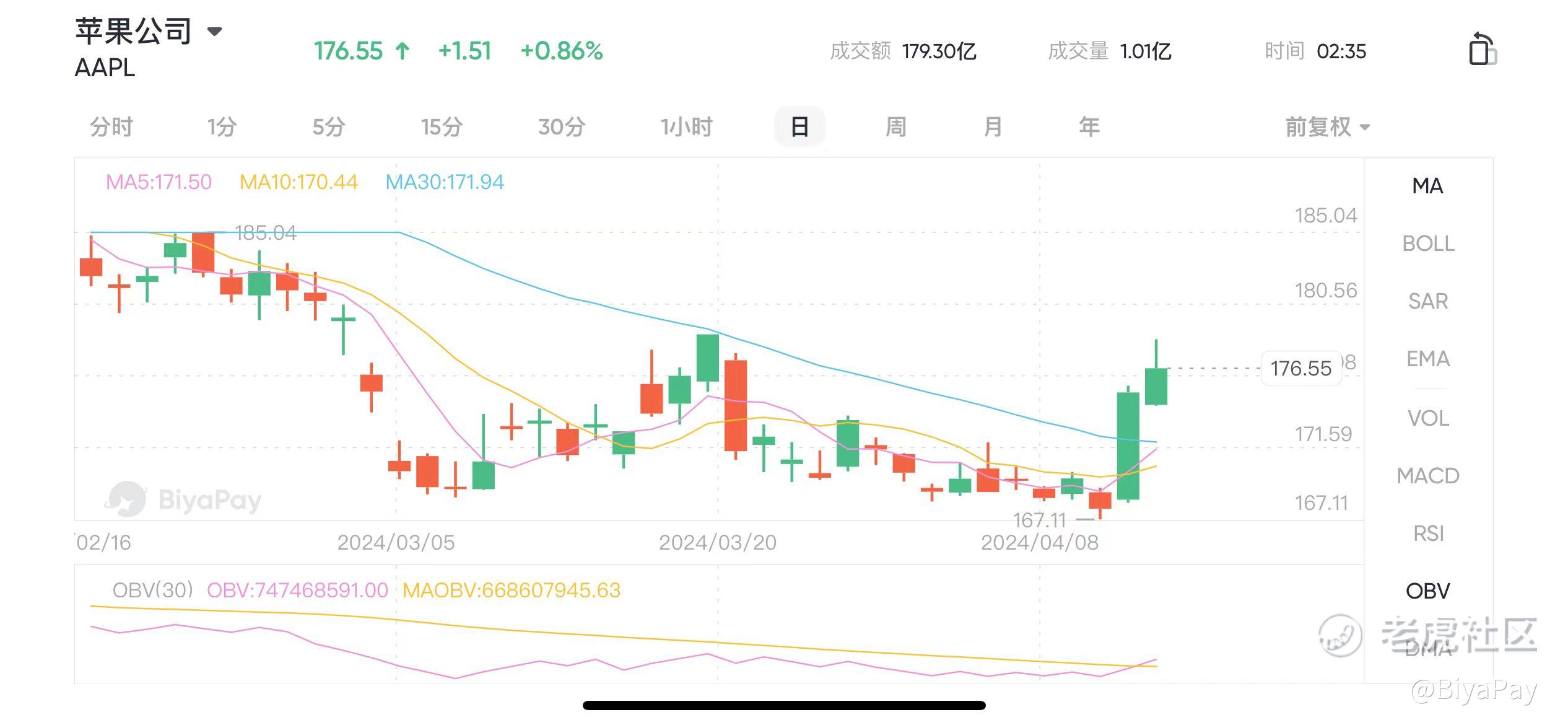Tap the rotate screen icon
This screenshot has height=725, width=1568.
pos(1483,48)
